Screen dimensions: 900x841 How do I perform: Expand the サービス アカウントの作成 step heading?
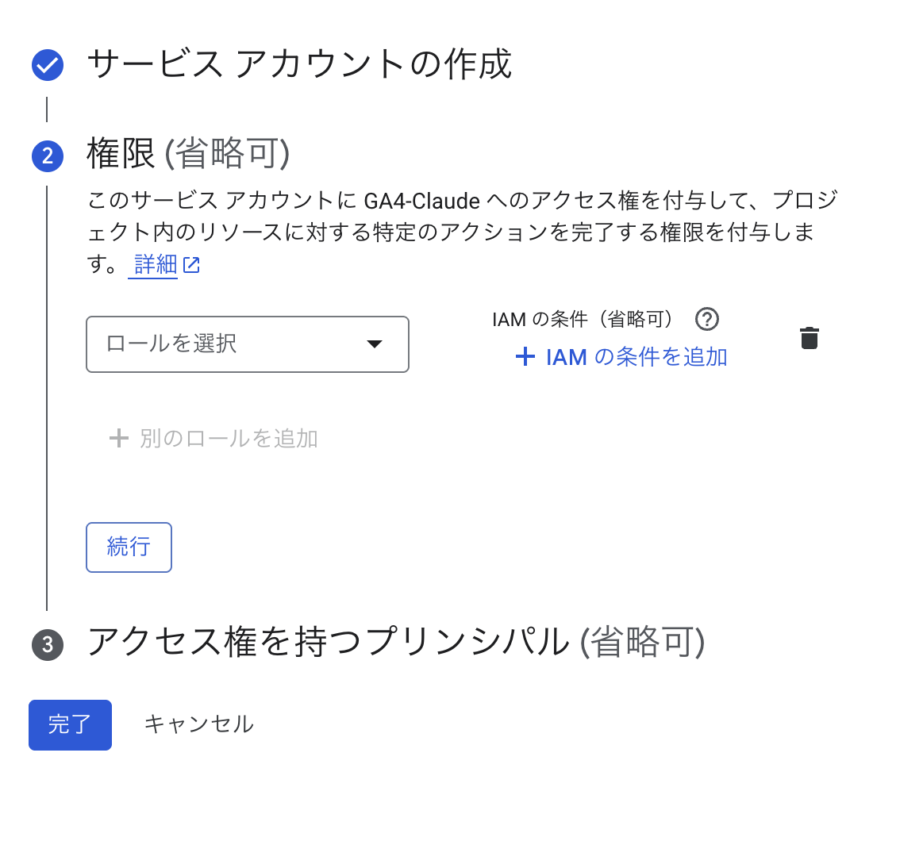pyautogui.click(x=299, y=65)
